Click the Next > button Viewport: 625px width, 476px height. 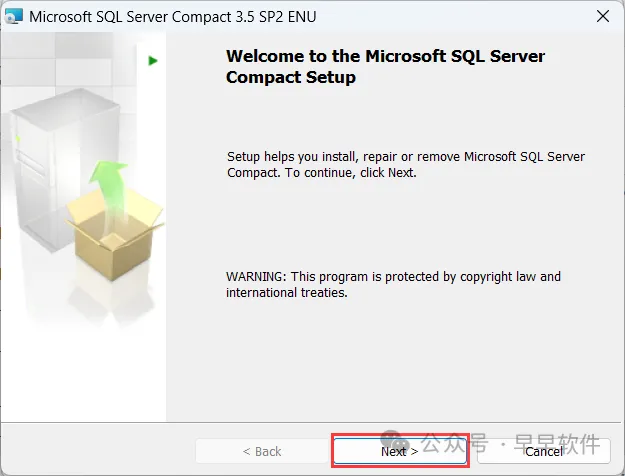(x=400, y=451)
